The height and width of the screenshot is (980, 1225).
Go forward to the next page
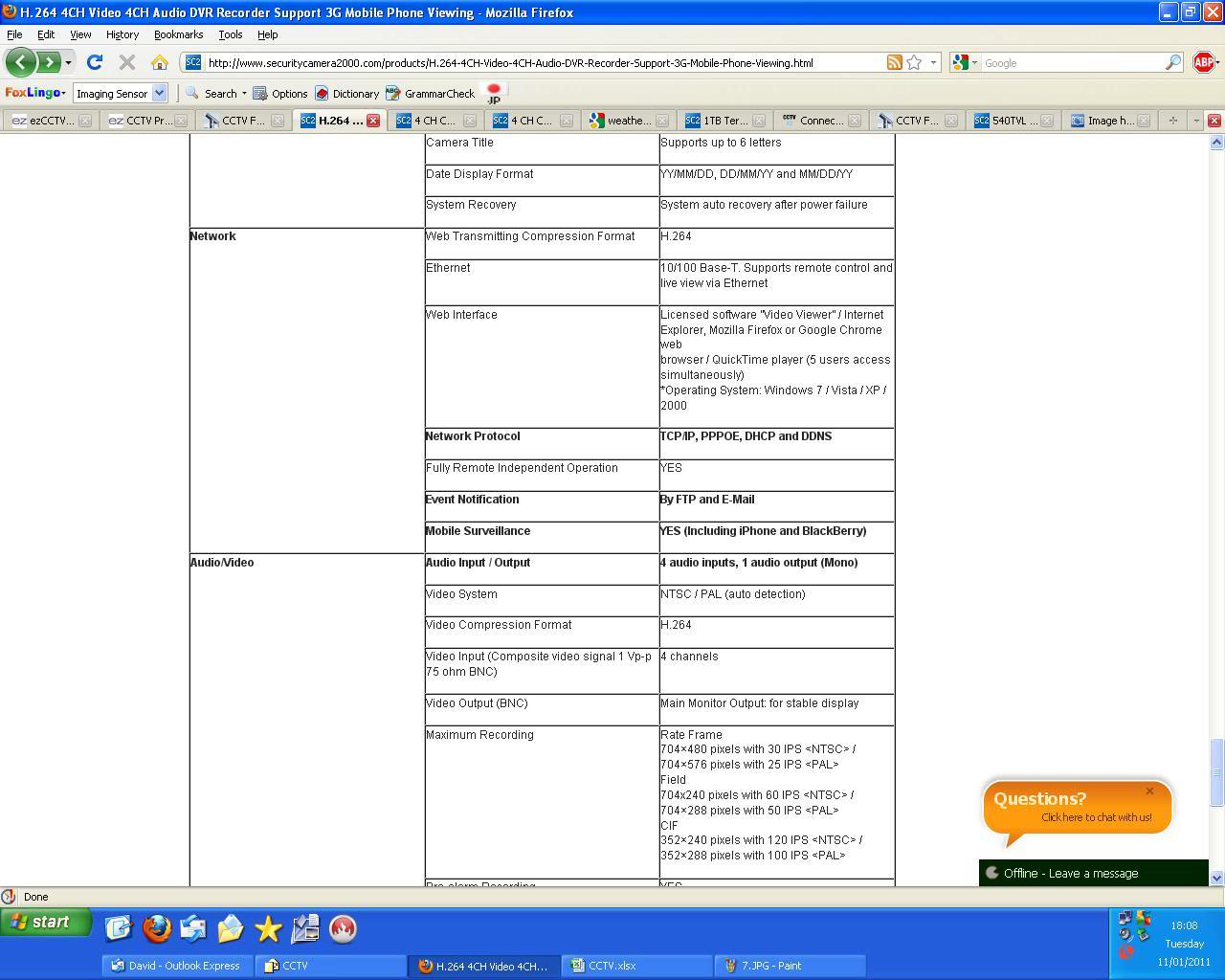click(48, 62)
